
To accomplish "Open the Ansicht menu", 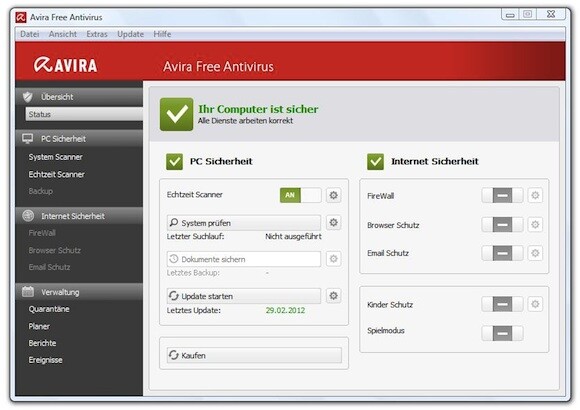I will pyautogui.click(x=63, y=34).
